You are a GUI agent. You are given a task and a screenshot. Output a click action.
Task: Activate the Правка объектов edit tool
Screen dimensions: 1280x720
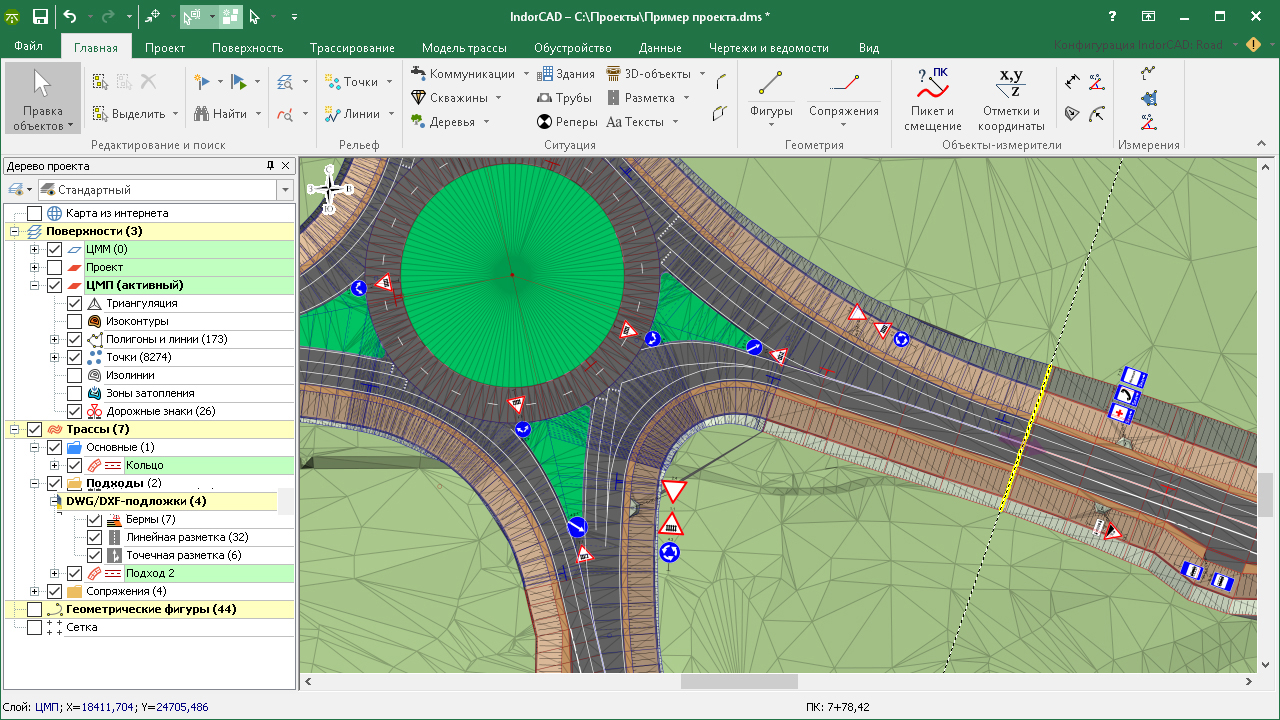click(43, 98)
